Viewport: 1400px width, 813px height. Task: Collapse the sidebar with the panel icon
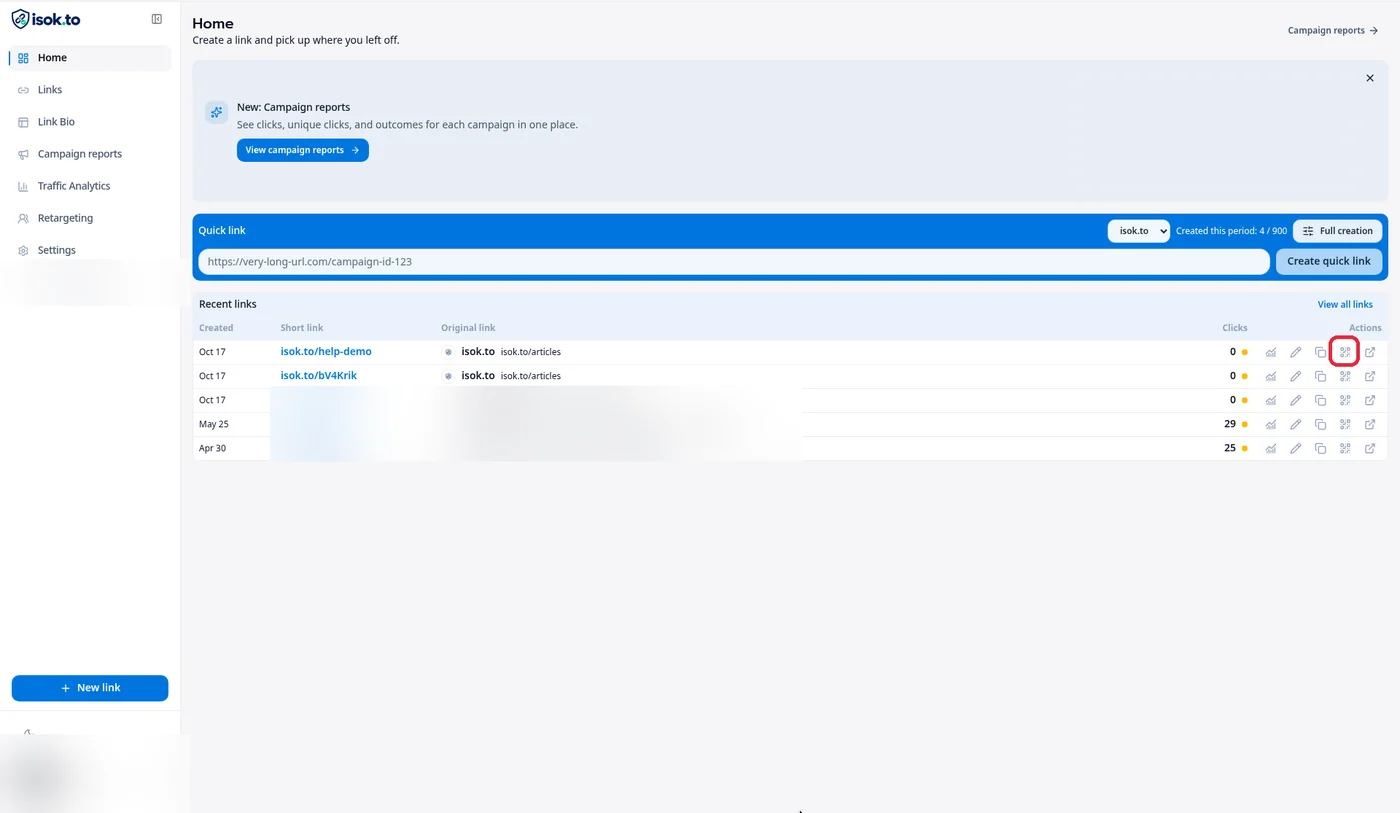pyautogui.click(x=157, y=19)
